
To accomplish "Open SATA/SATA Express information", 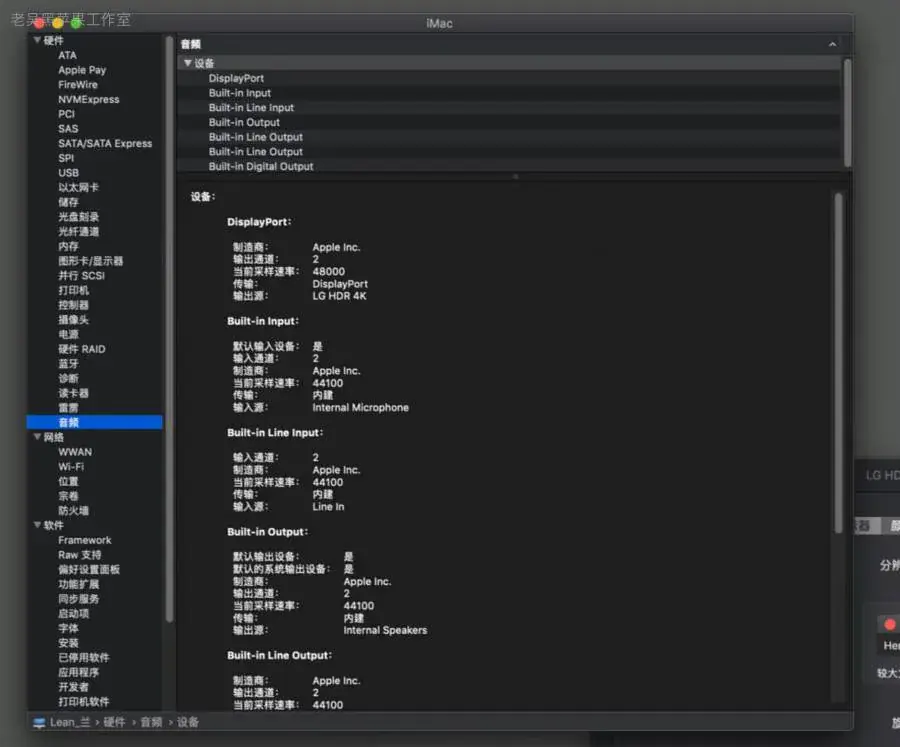I will (x=105, y=144).
